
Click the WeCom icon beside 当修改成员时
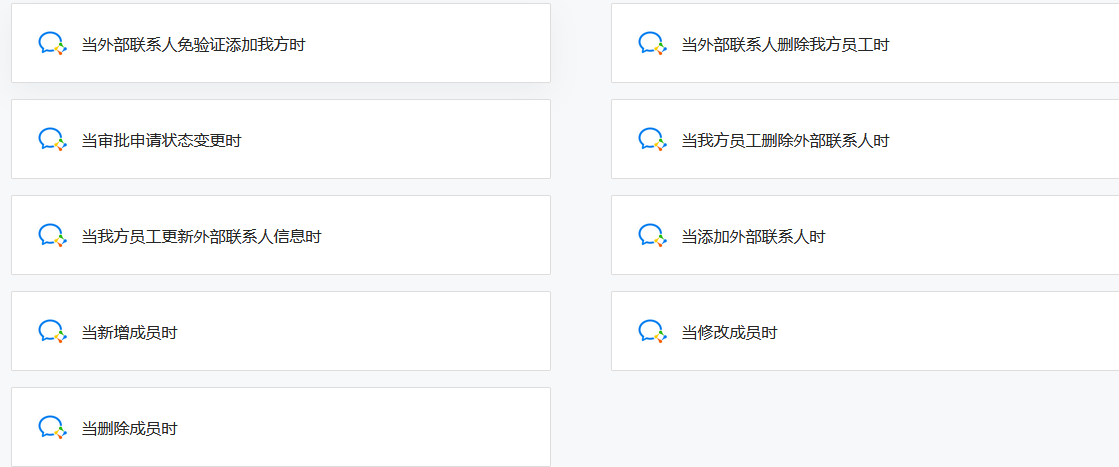pyautogui.click(x=652, y=332)
